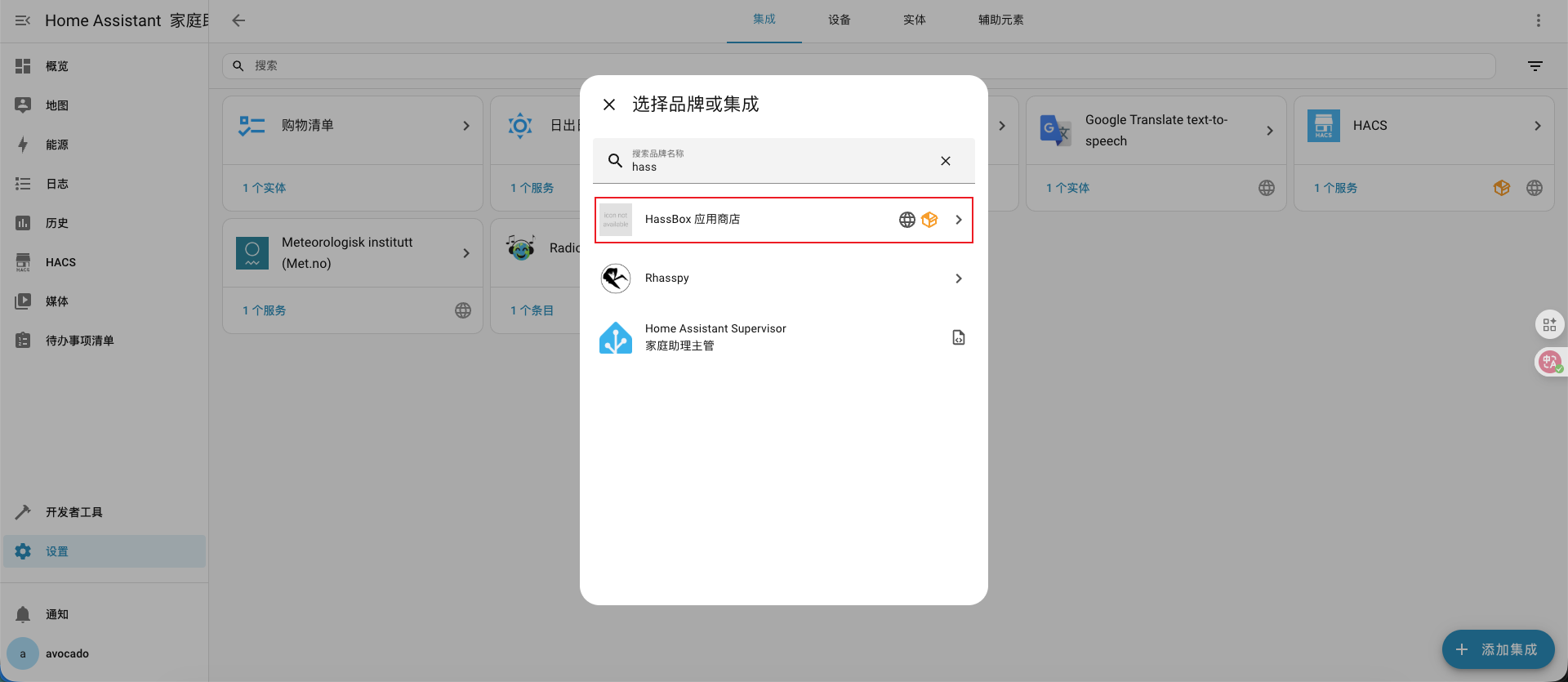The image size is (1568, 682).
Task: Open 开发者工具 in the sidebar
Action: [73, 512]
